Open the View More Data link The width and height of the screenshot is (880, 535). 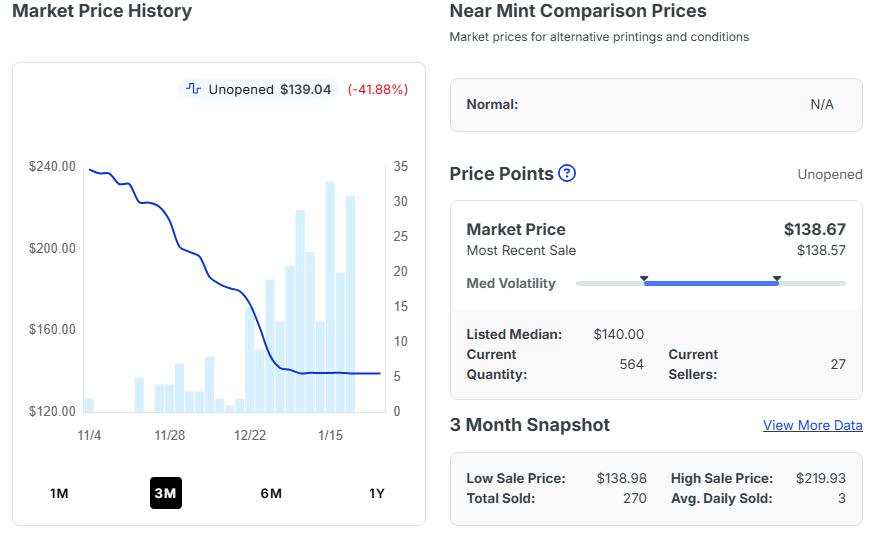[x=812, y=425]
